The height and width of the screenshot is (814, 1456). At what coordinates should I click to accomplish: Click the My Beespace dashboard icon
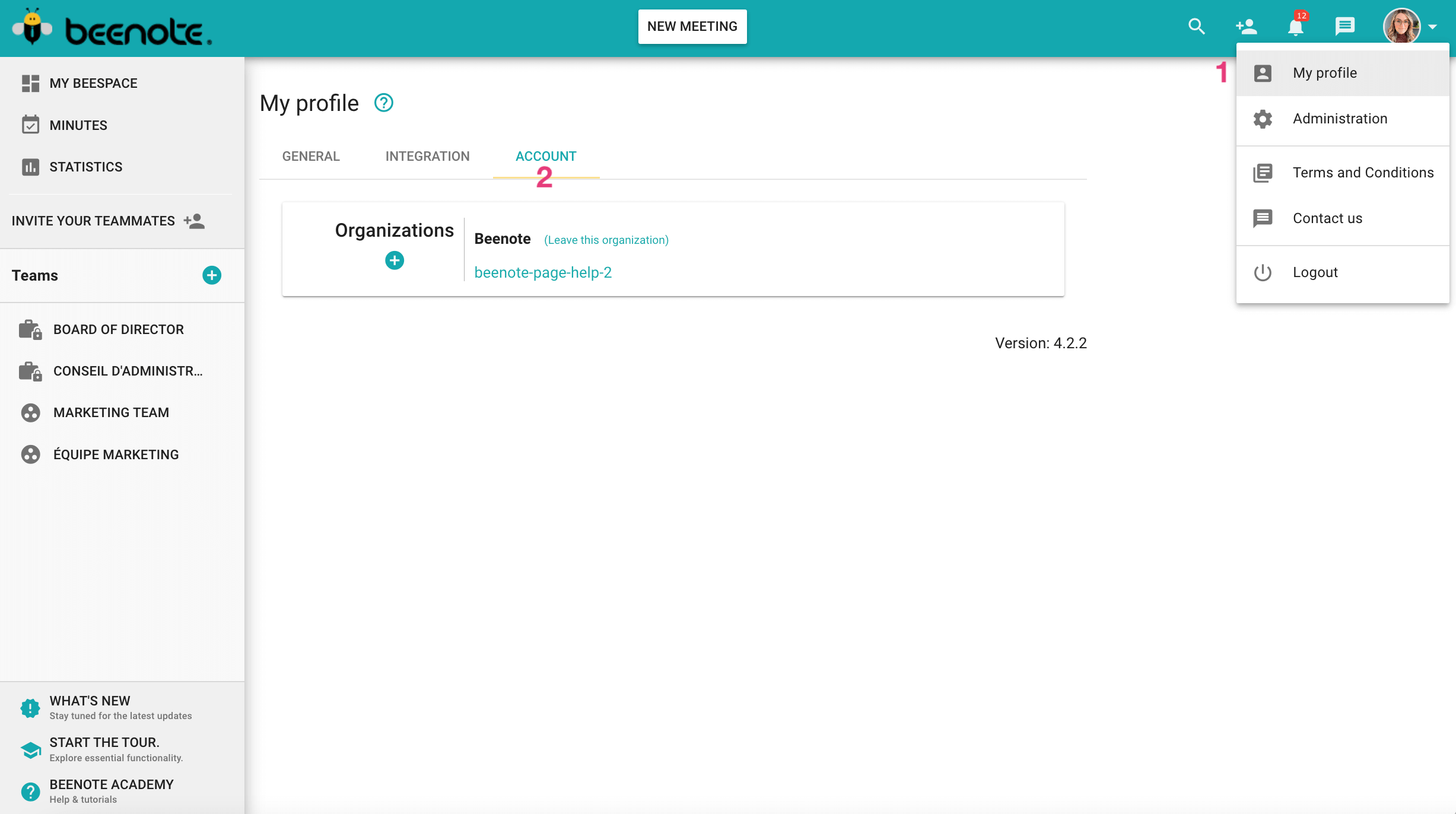(30, 83)
